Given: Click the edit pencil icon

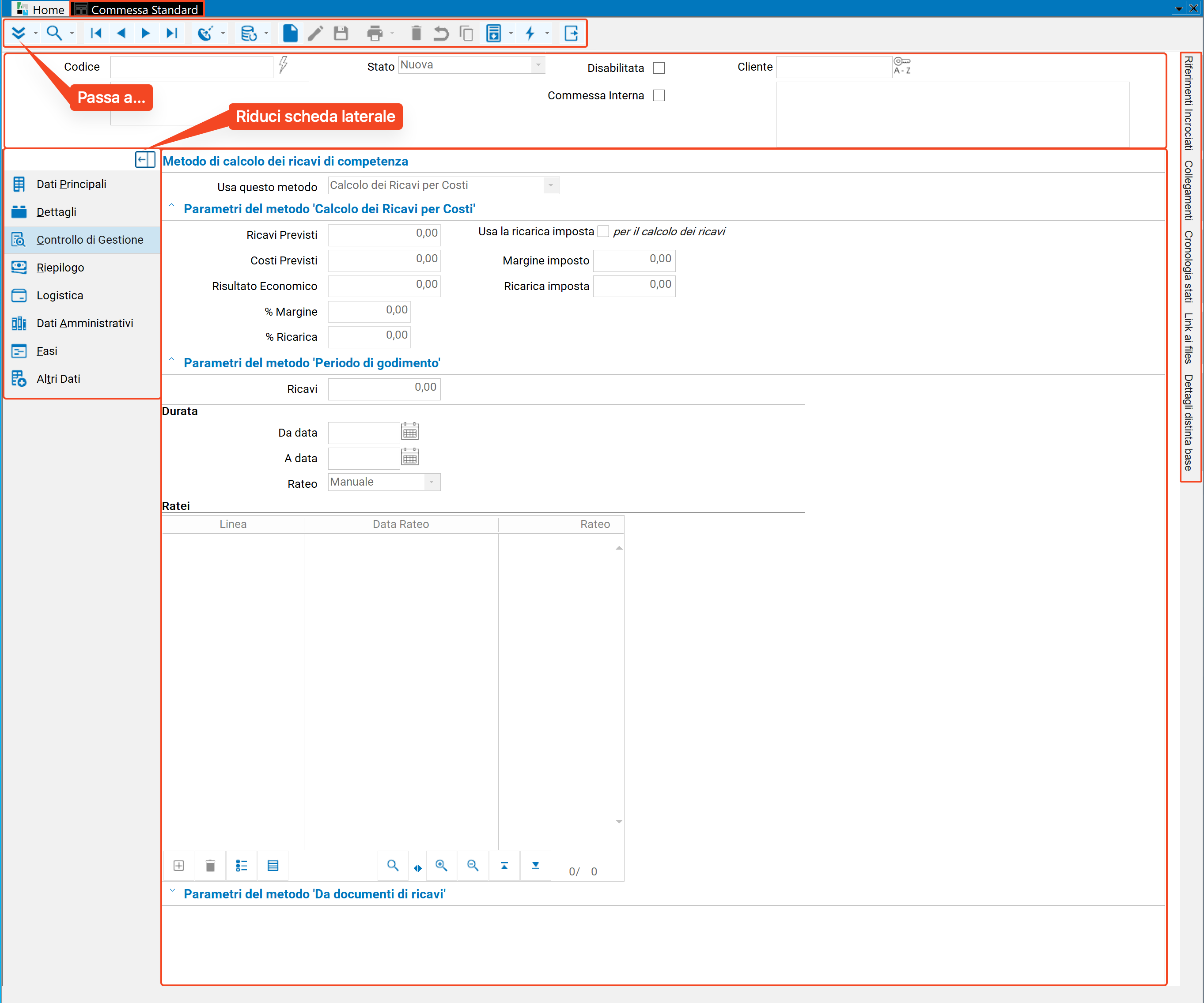Looking at the screenshot, I should pos(315,33).
